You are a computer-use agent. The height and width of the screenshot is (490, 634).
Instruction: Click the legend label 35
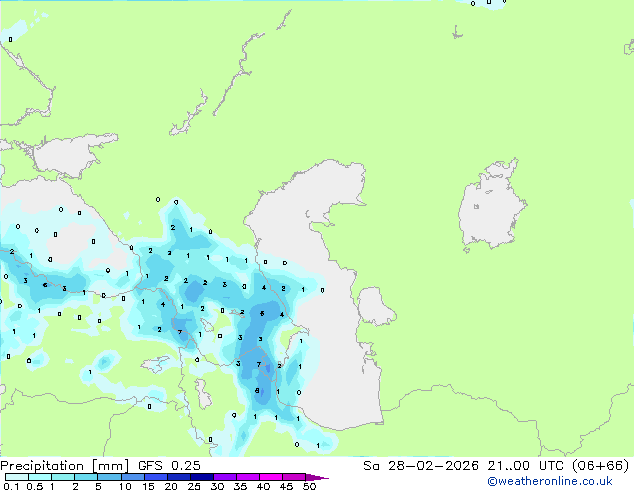click(x=240, y=486)
